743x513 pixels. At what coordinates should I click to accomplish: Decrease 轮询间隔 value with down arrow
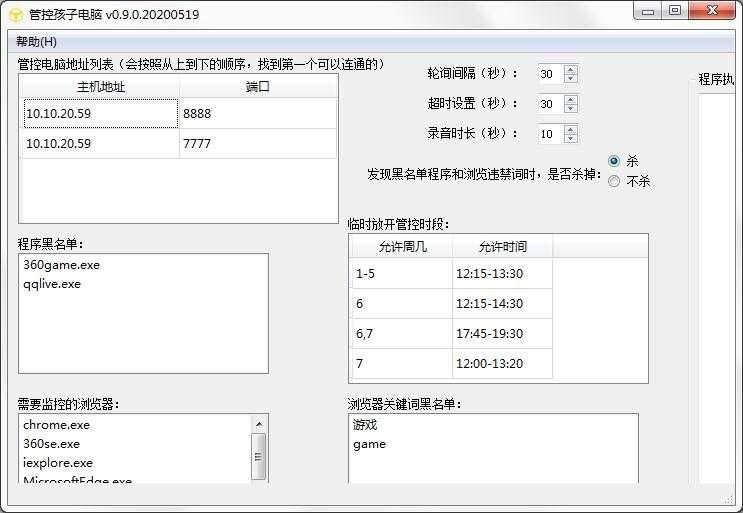(x=571, y=78)
